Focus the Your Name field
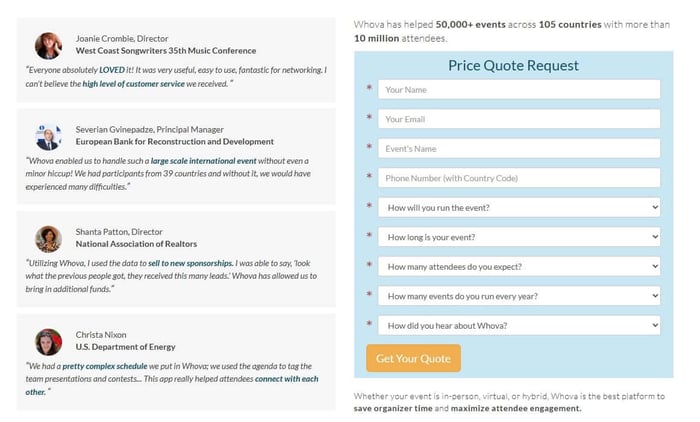The height and width of the screenshot is (422, 700). tap(519, 89)
